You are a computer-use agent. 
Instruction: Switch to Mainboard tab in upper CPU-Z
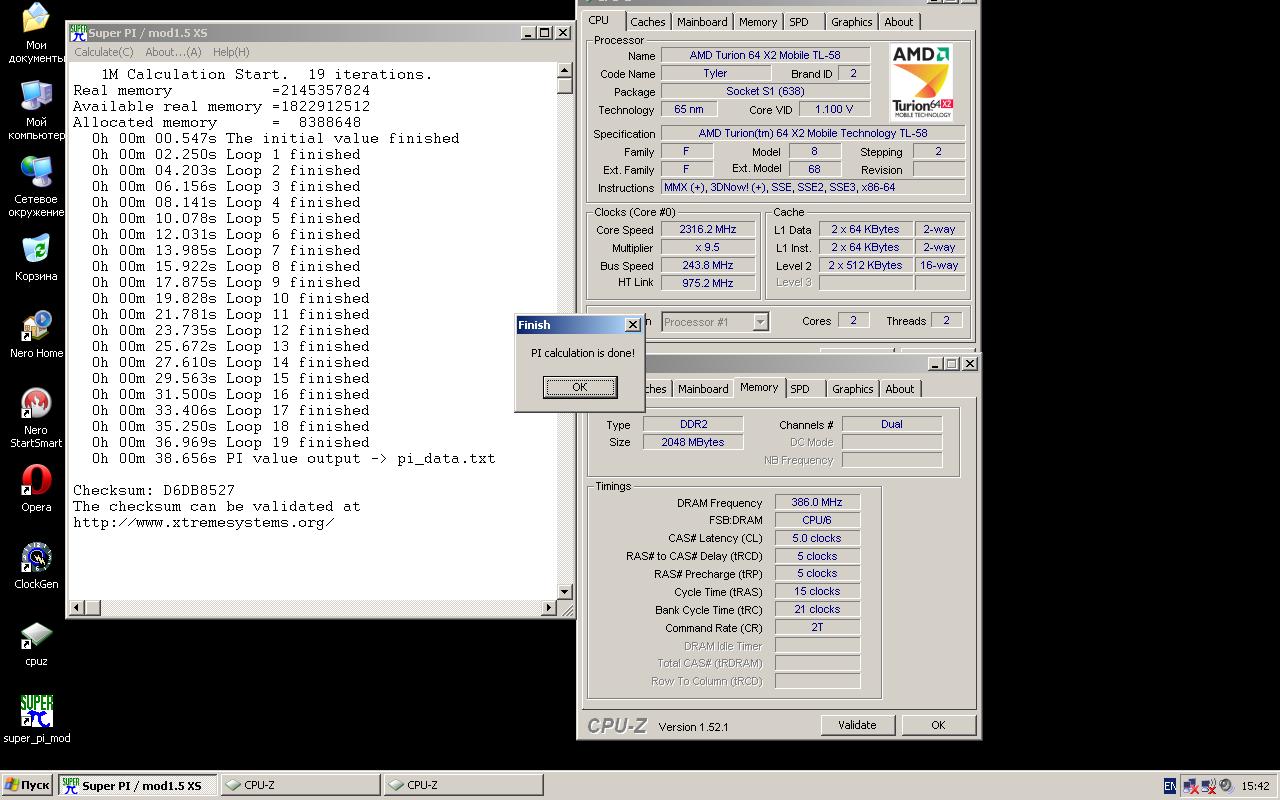tap(702, 22)
